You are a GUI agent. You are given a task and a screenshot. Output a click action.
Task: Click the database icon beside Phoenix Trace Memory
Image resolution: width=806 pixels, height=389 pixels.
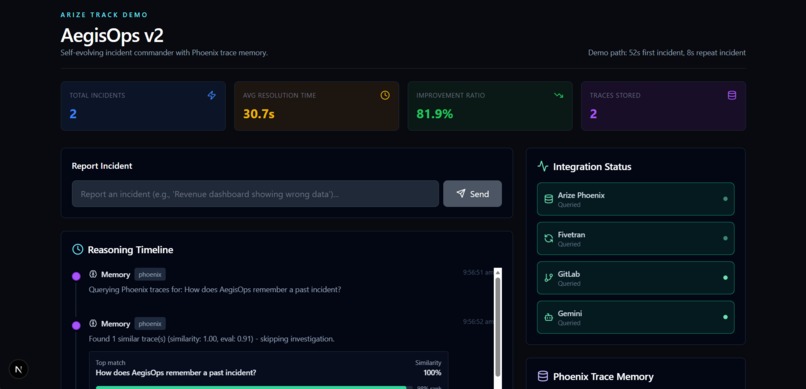[x=543, y=377]
